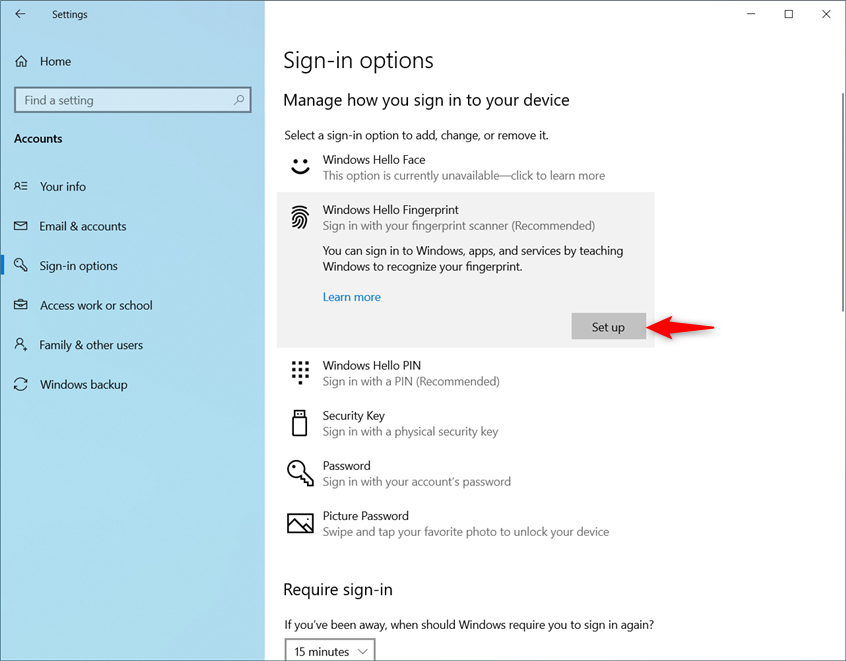Open Access work or school
This screenshot has height=661, width=846.
coord(133,305)
